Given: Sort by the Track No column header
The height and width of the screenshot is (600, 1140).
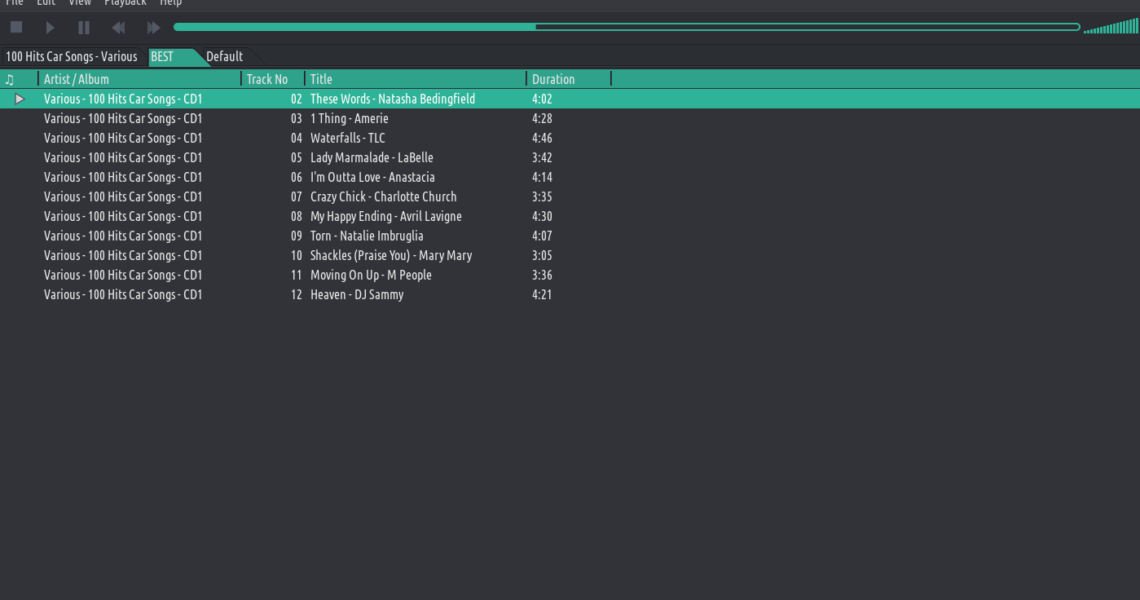Looking at the screenshot, I should (x=267, y=79).
